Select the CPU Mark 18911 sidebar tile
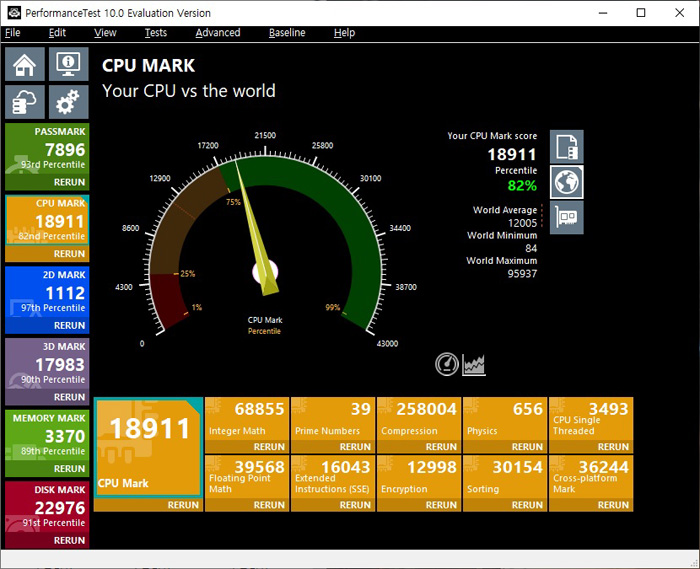The width and height of the screenshot is (700, 569). [x=47, y=220]
